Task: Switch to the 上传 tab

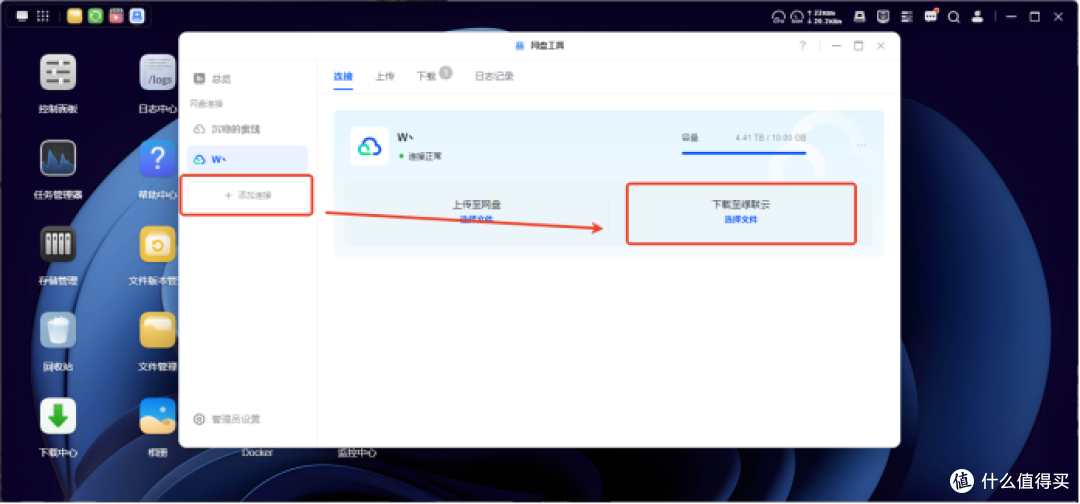Action: pos(384,76)
